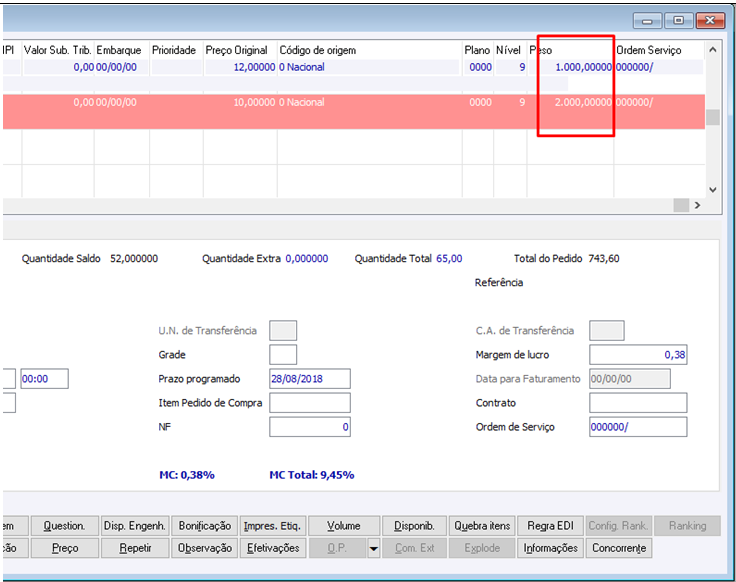Screen dimensions: 736x582
Task: Click the horizontal scrollbar thumb
Action: [681, 205]
